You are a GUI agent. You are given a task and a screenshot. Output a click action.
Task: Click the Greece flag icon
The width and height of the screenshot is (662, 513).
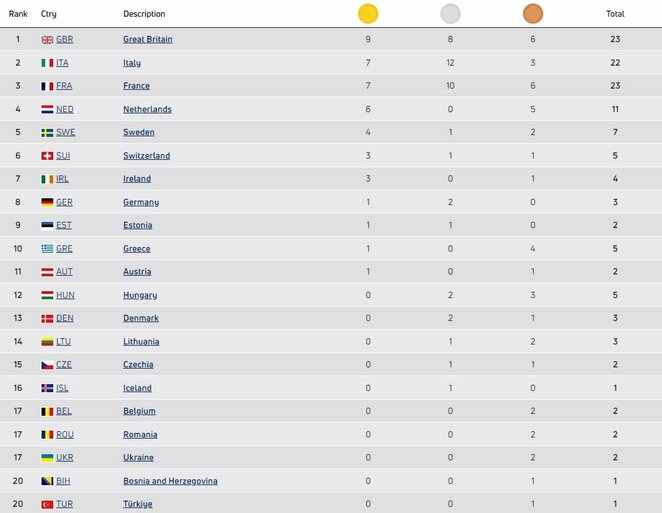point(47,249)
